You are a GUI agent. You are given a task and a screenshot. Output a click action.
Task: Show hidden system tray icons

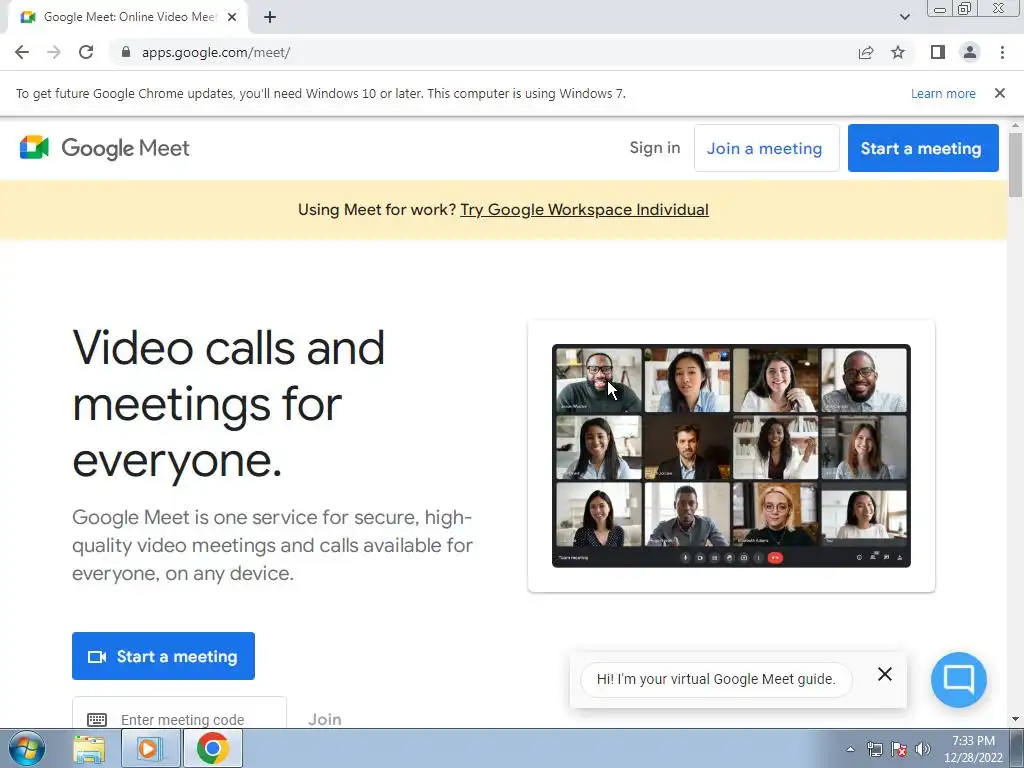(850, 749)
